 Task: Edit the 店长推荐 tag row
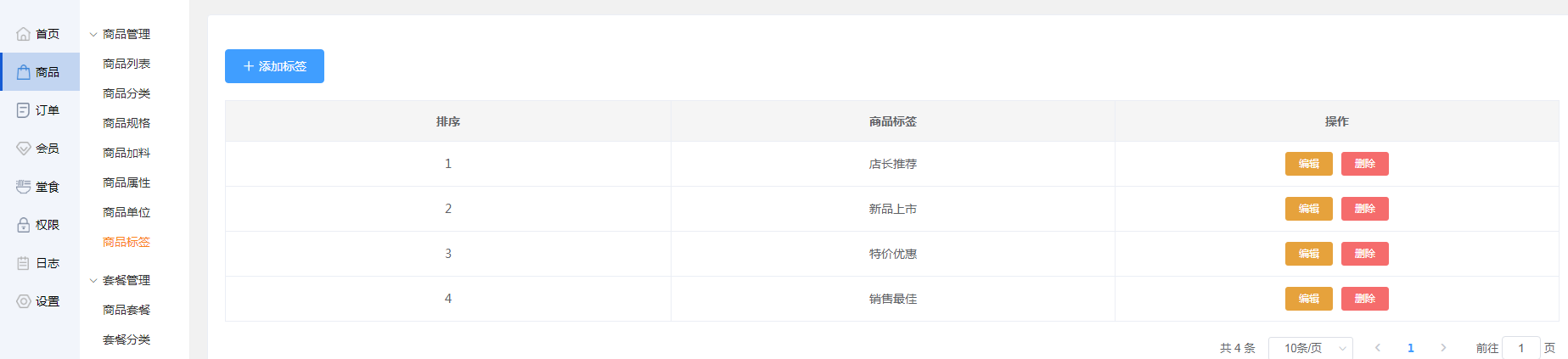(1308, 164)
